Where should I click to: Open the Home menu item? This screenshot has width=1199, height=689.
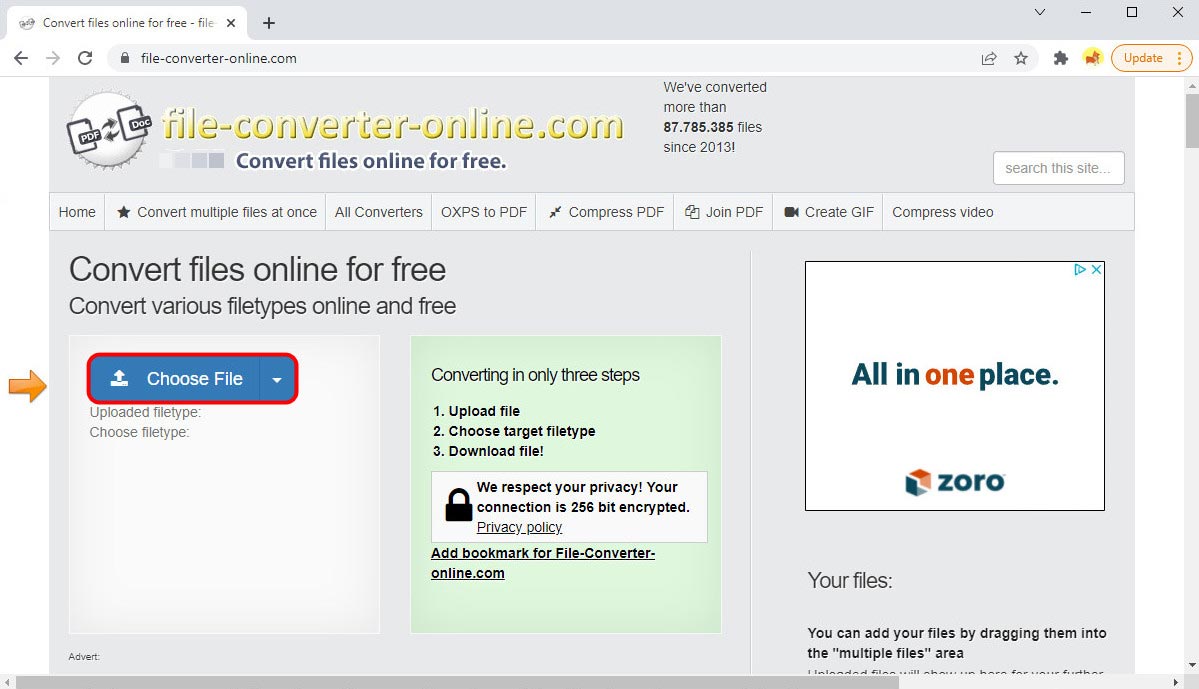pos(77,212)
